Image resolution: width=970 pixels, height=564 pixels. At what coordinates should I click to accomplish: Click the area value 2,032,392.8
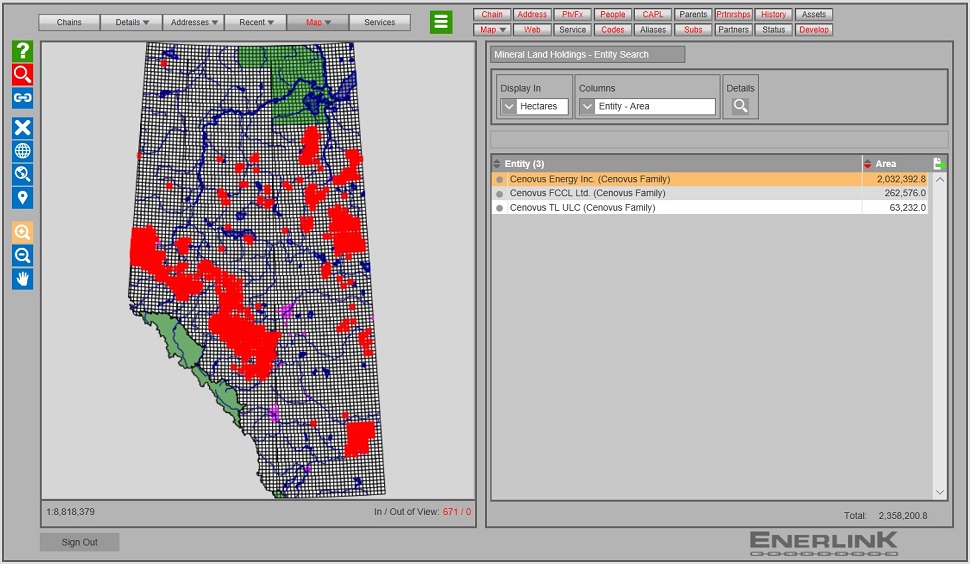(901, 179)
